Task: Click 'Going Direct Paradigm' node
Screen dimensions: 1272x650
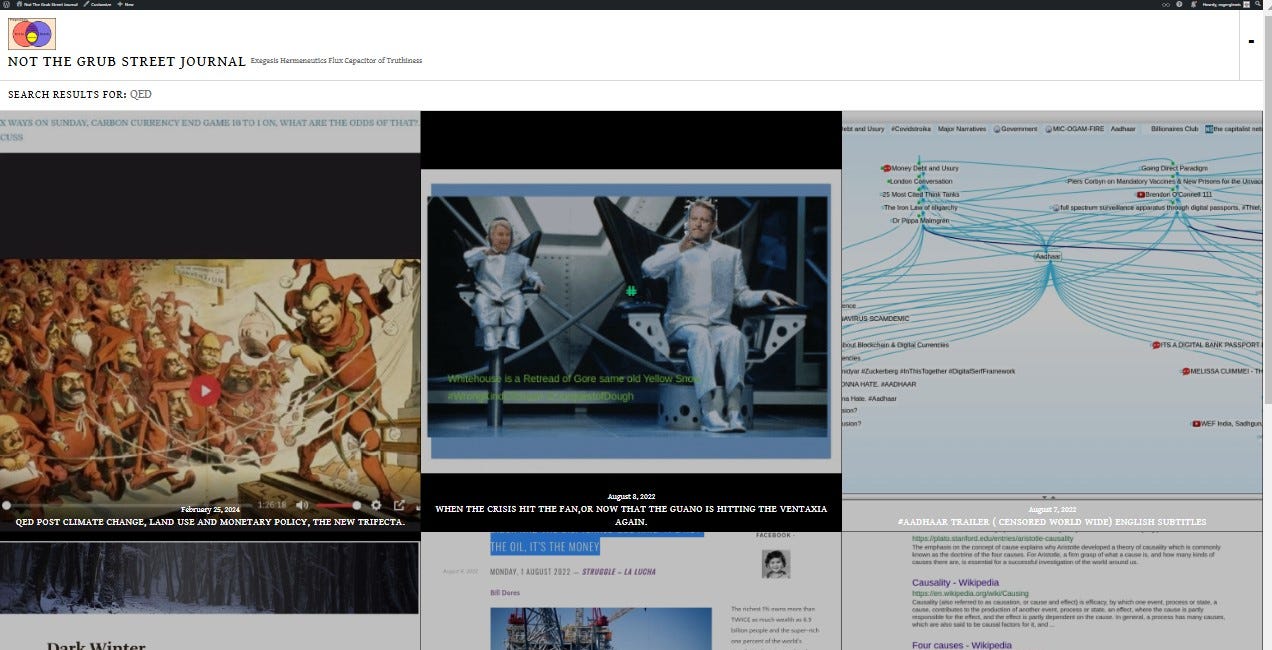Action: [x=1175, y=168]
